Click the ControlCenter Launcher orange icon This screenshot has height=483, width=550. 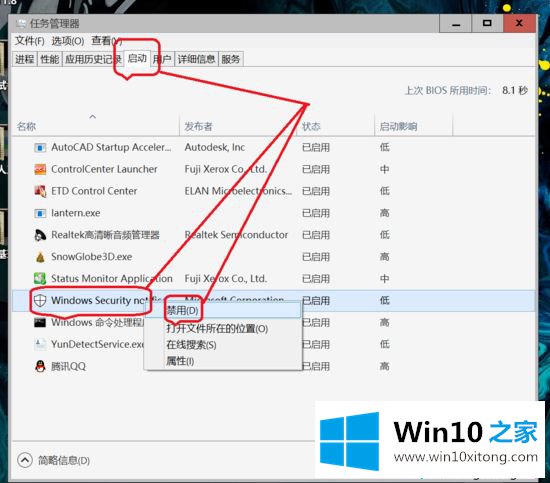click(x=40, y=169)
